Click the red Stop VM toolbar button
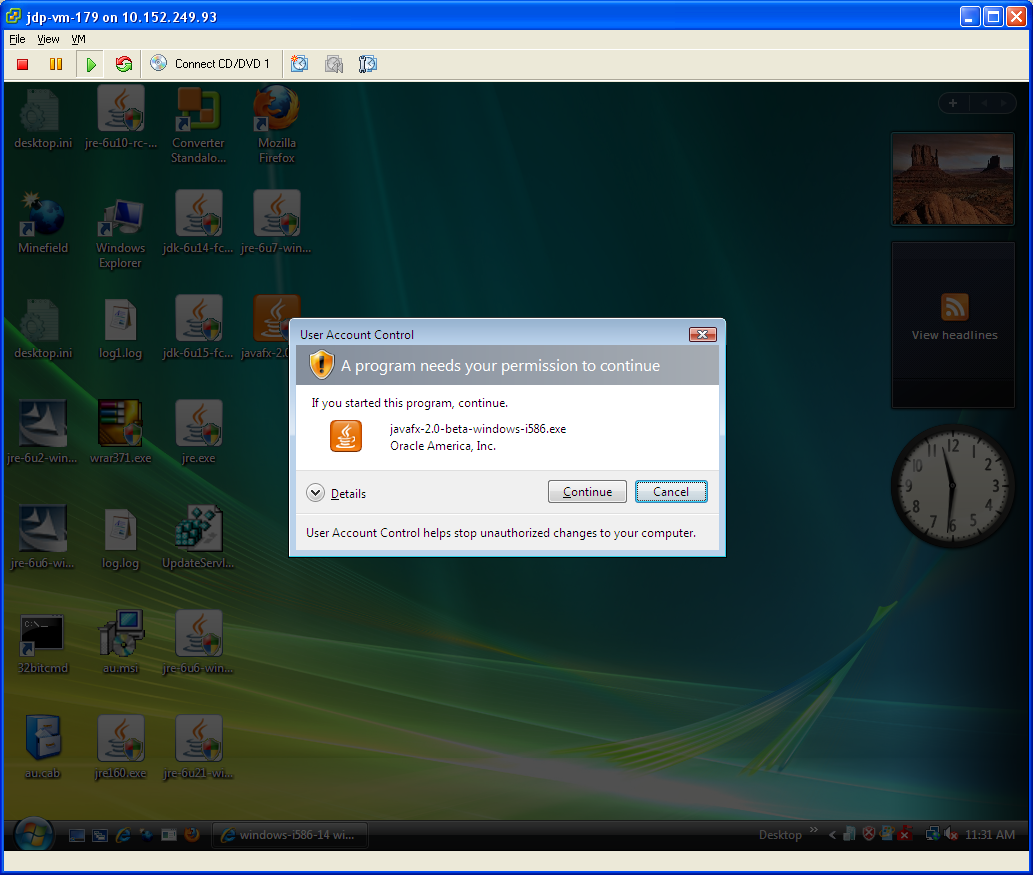 click(23, 64)
